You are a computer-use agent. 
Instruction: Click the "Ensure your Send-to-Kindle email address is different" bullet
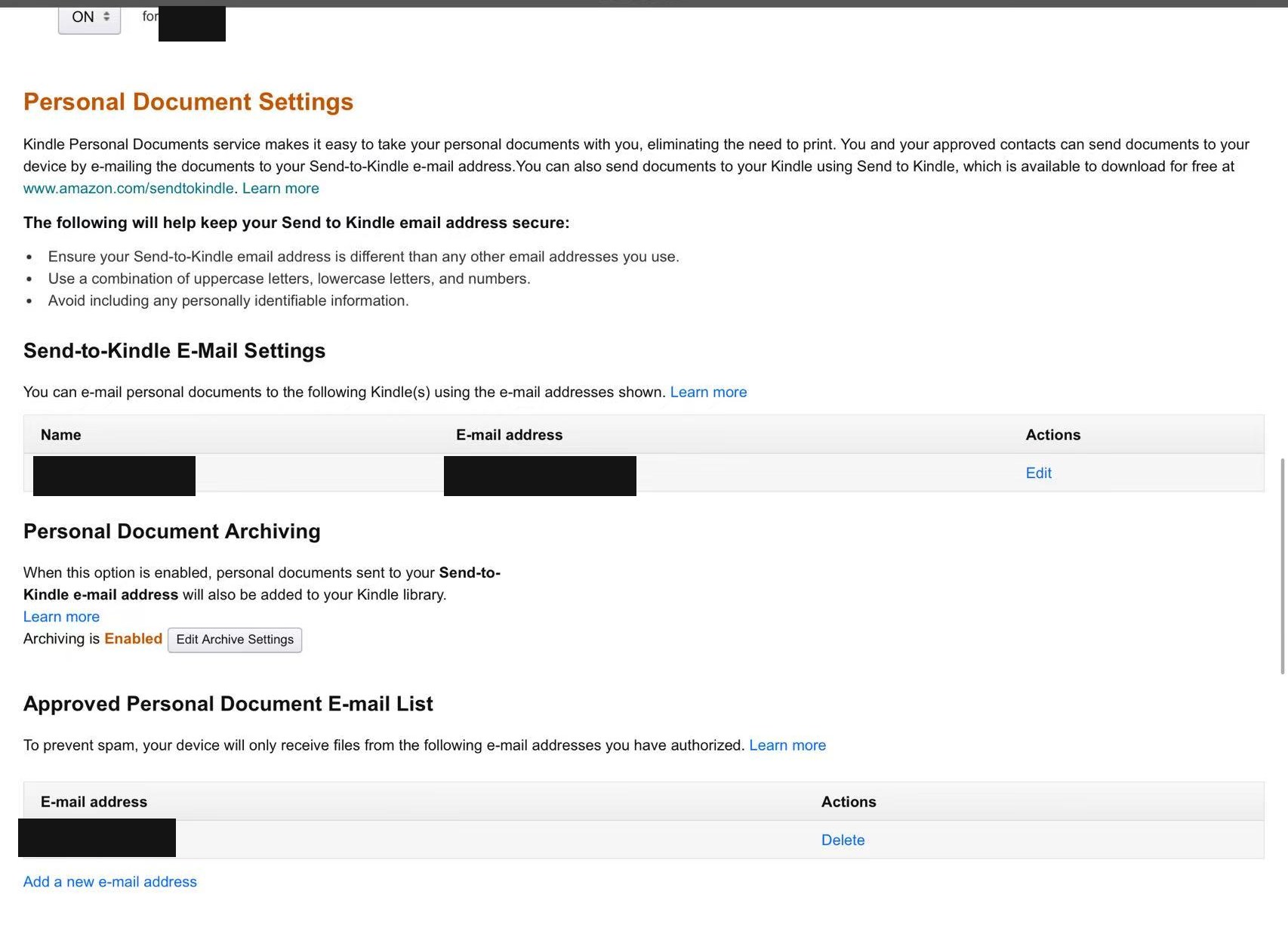[x=363, y=257]
